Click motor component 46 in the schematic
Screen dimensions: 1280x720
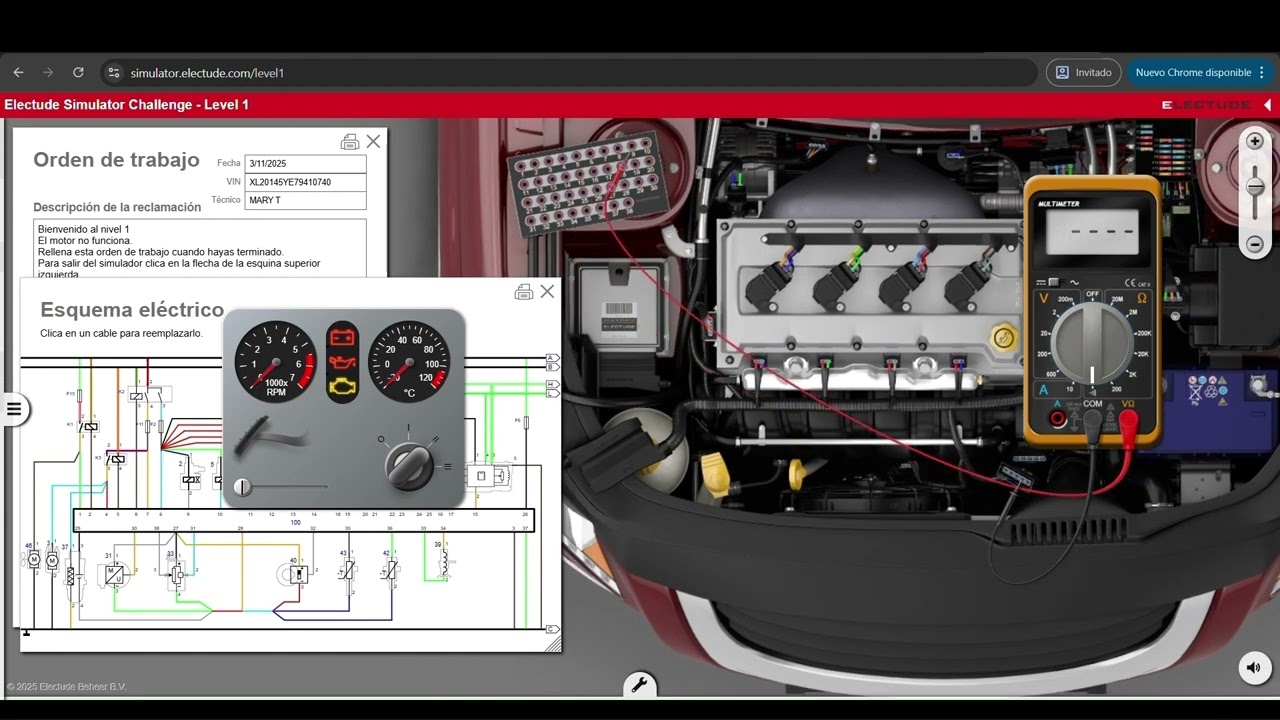[x=34, y=560]
